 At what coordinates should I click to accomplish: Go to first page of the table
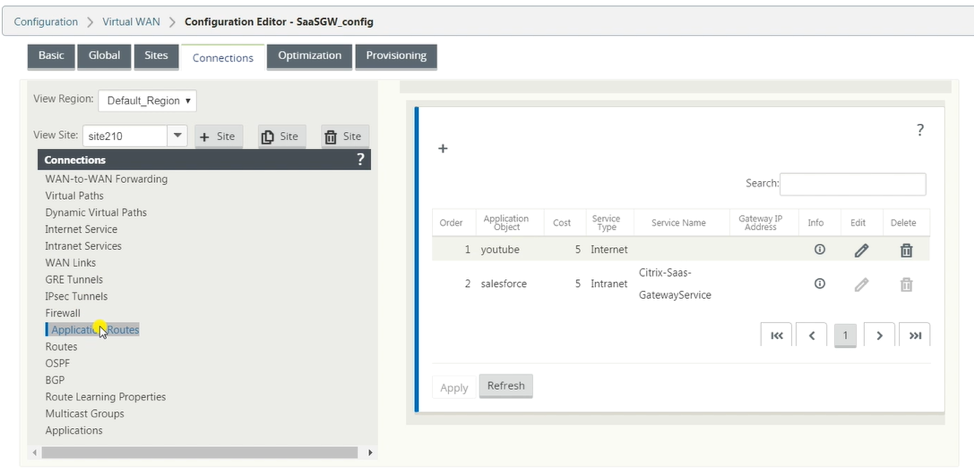[x=776, y=335]
